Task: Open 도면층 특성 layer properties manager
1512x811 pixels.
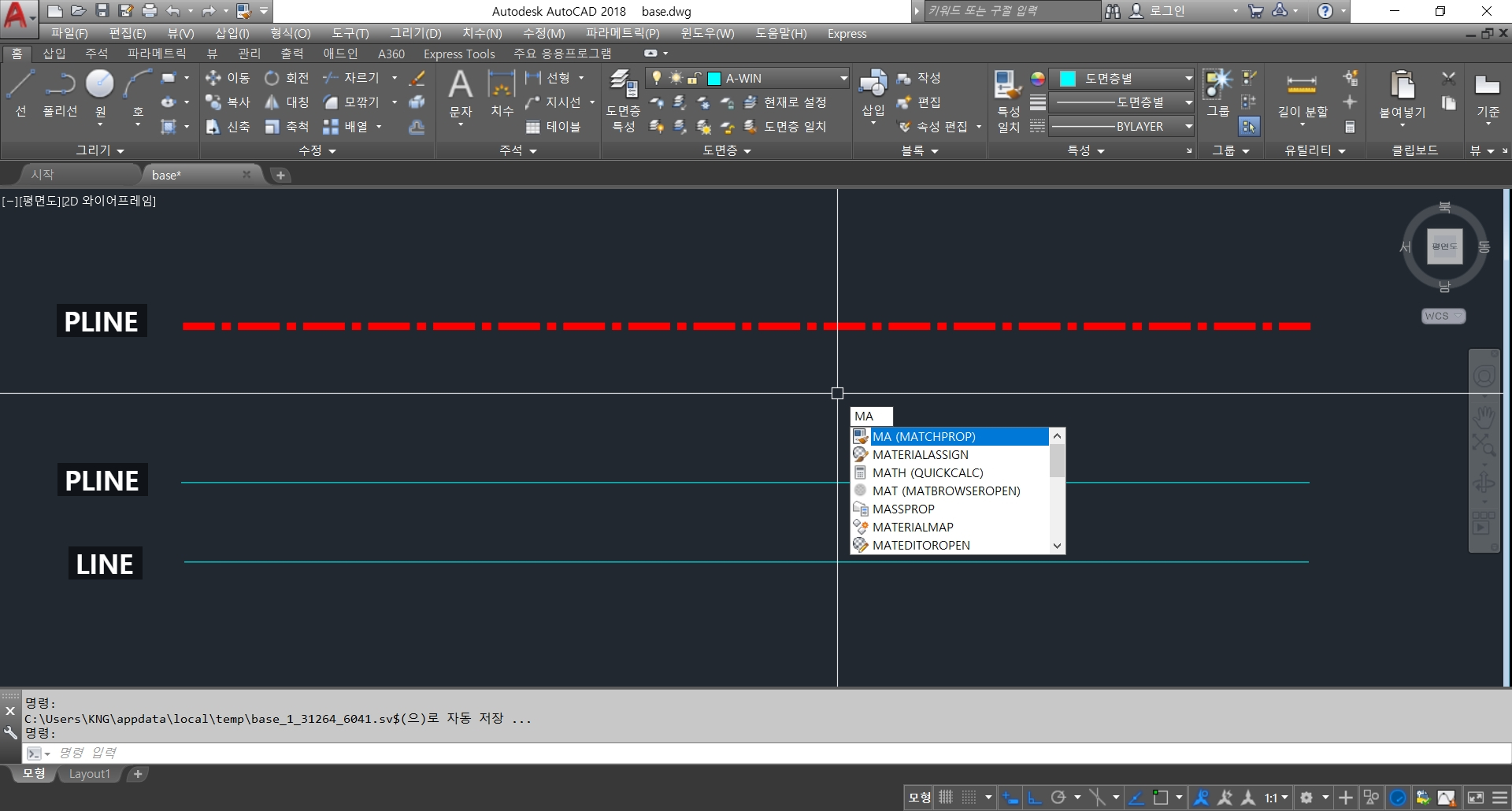Action: click(624, 101)
